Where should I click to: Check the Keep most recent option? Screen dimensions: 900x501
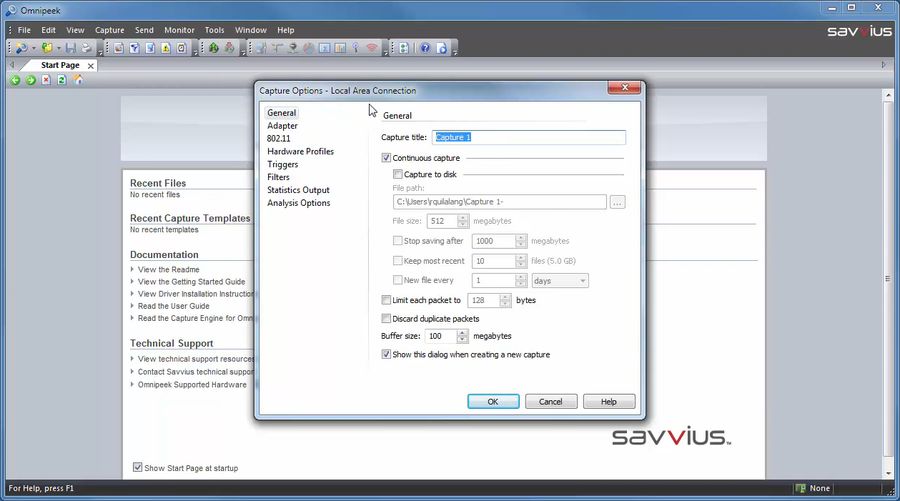point(397,261)
